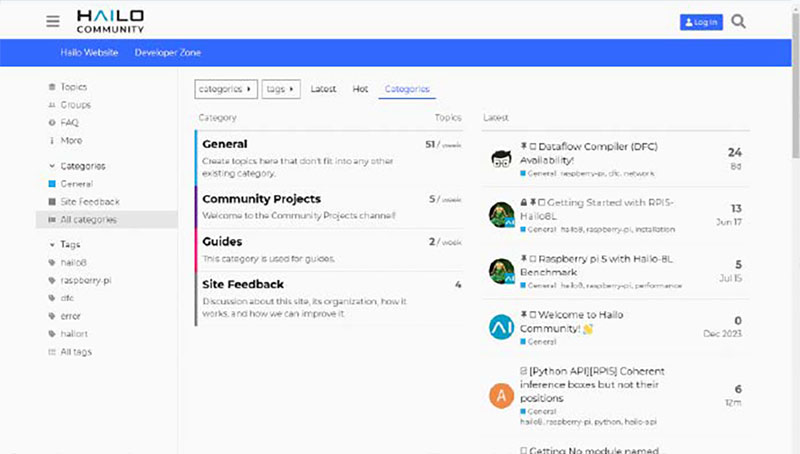This screenshot has height=454, width=800.
Task: Click the hailort tag icon
Action: coord(52,334)
